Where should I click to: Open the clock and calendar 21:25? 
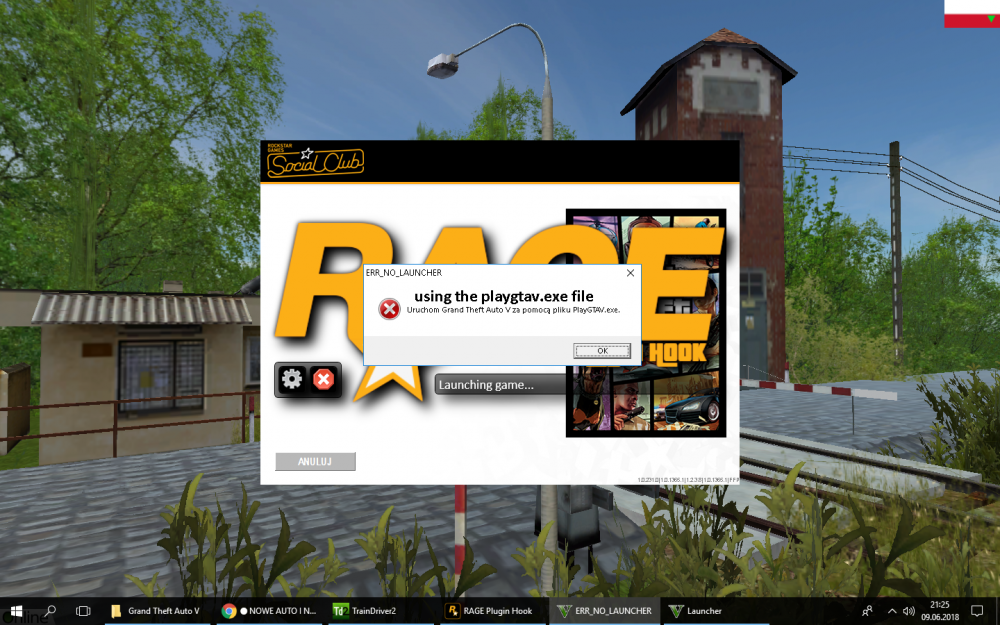point(939,611)
